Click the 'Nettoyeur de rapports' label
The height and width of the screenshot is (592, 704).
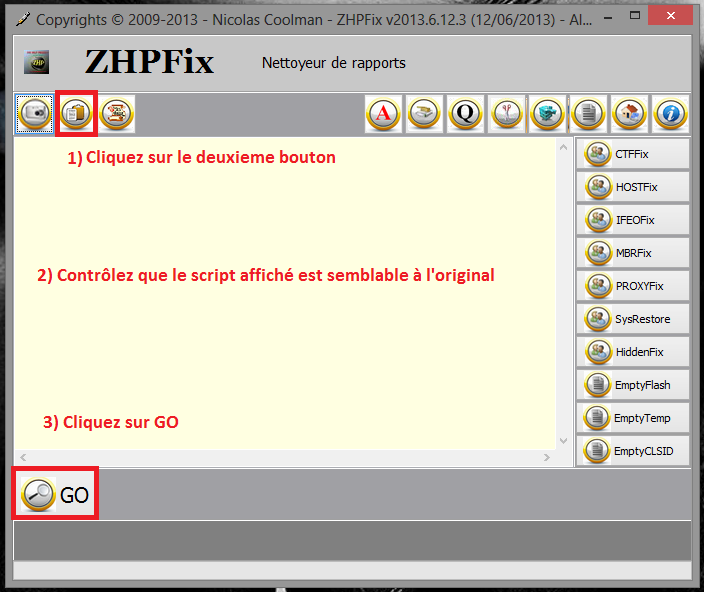[x=334, y=63]
